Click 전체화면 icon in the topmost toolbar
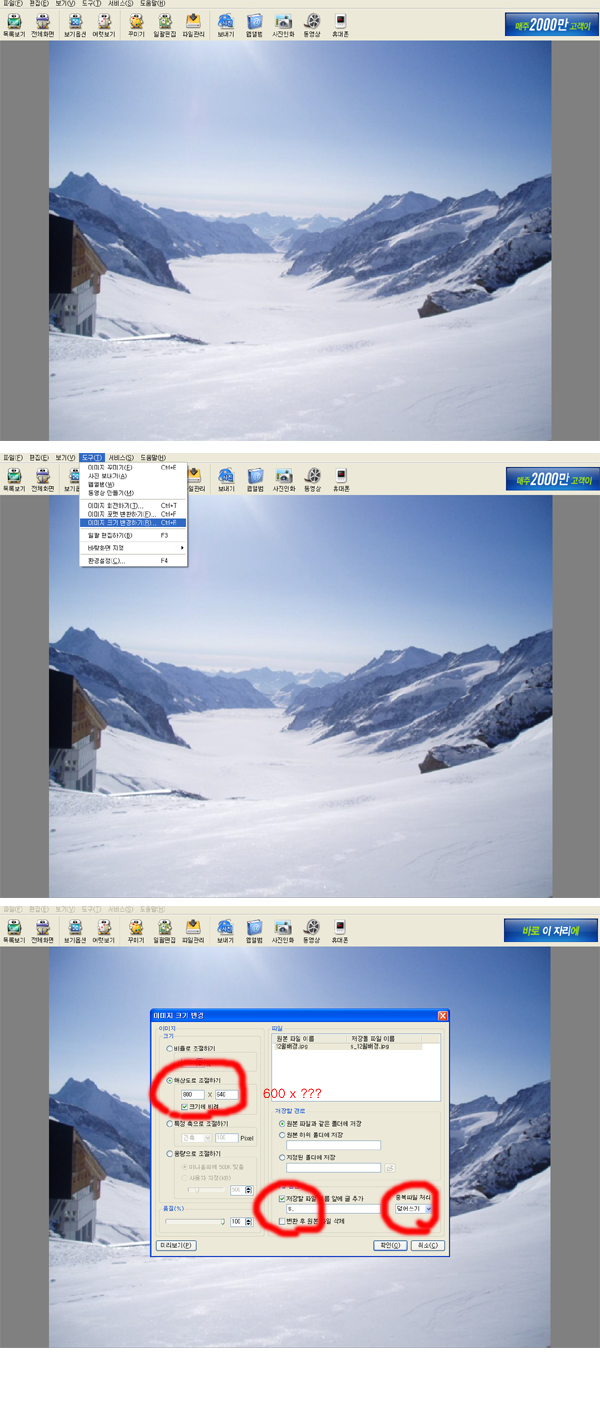 click(x=43, y=24)
